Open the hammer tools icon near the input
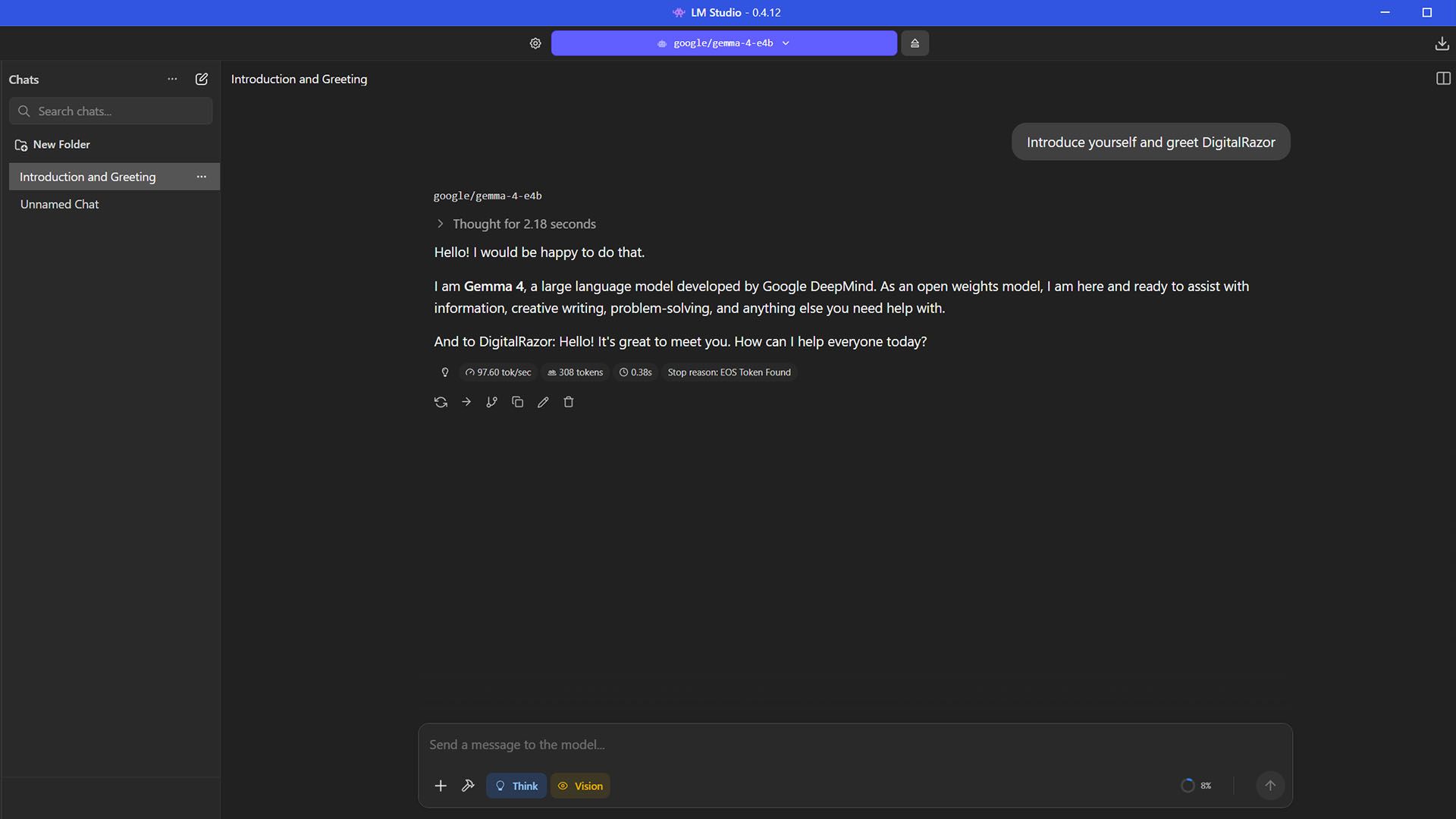This screenshot has height=819, width=1456. coord(468,786)
